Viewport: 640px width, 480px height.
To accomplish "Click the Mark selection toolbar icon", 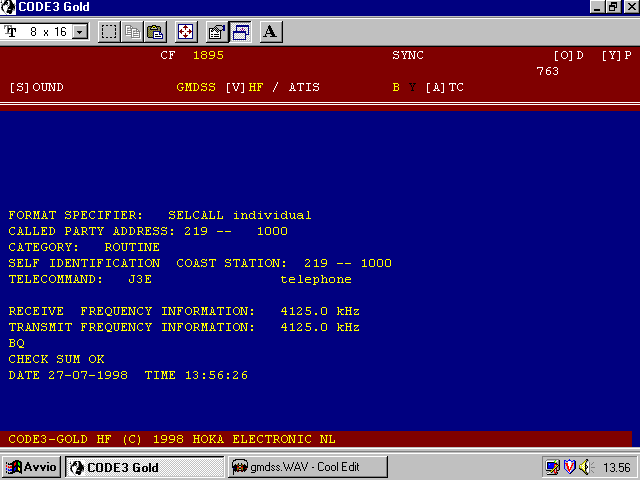I will click(109, 32).
